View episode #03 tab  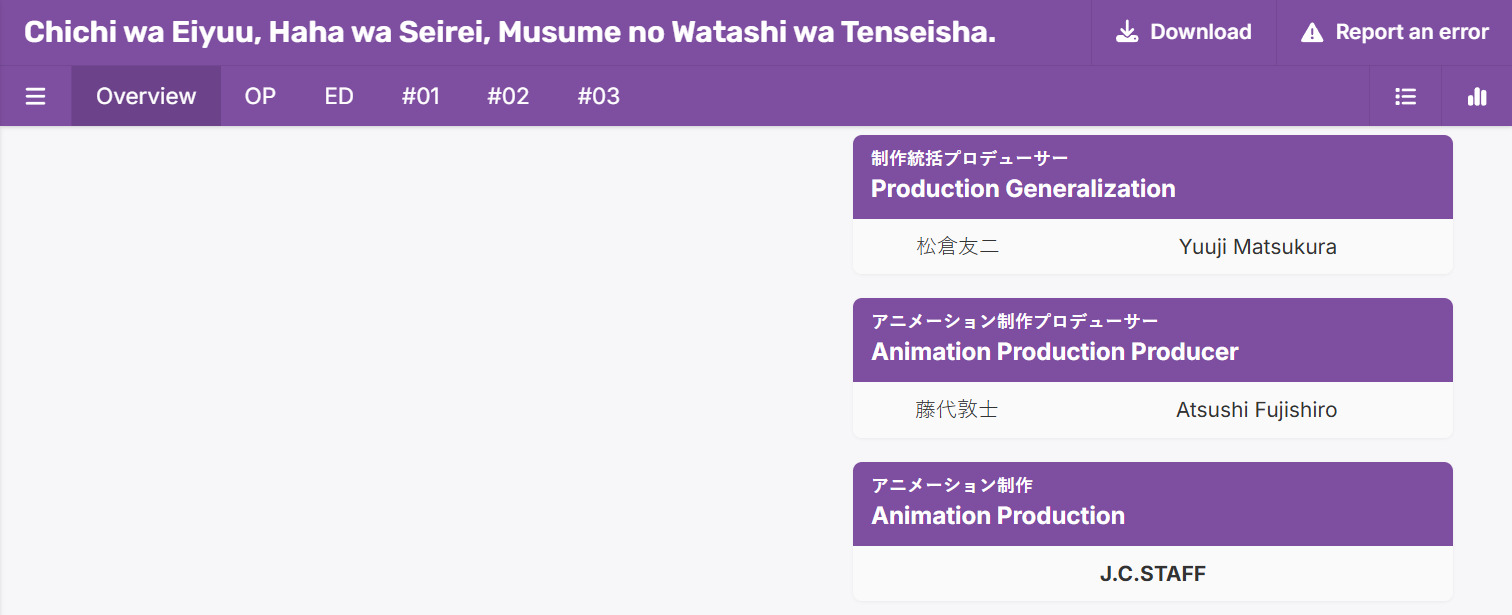[599, 97]
